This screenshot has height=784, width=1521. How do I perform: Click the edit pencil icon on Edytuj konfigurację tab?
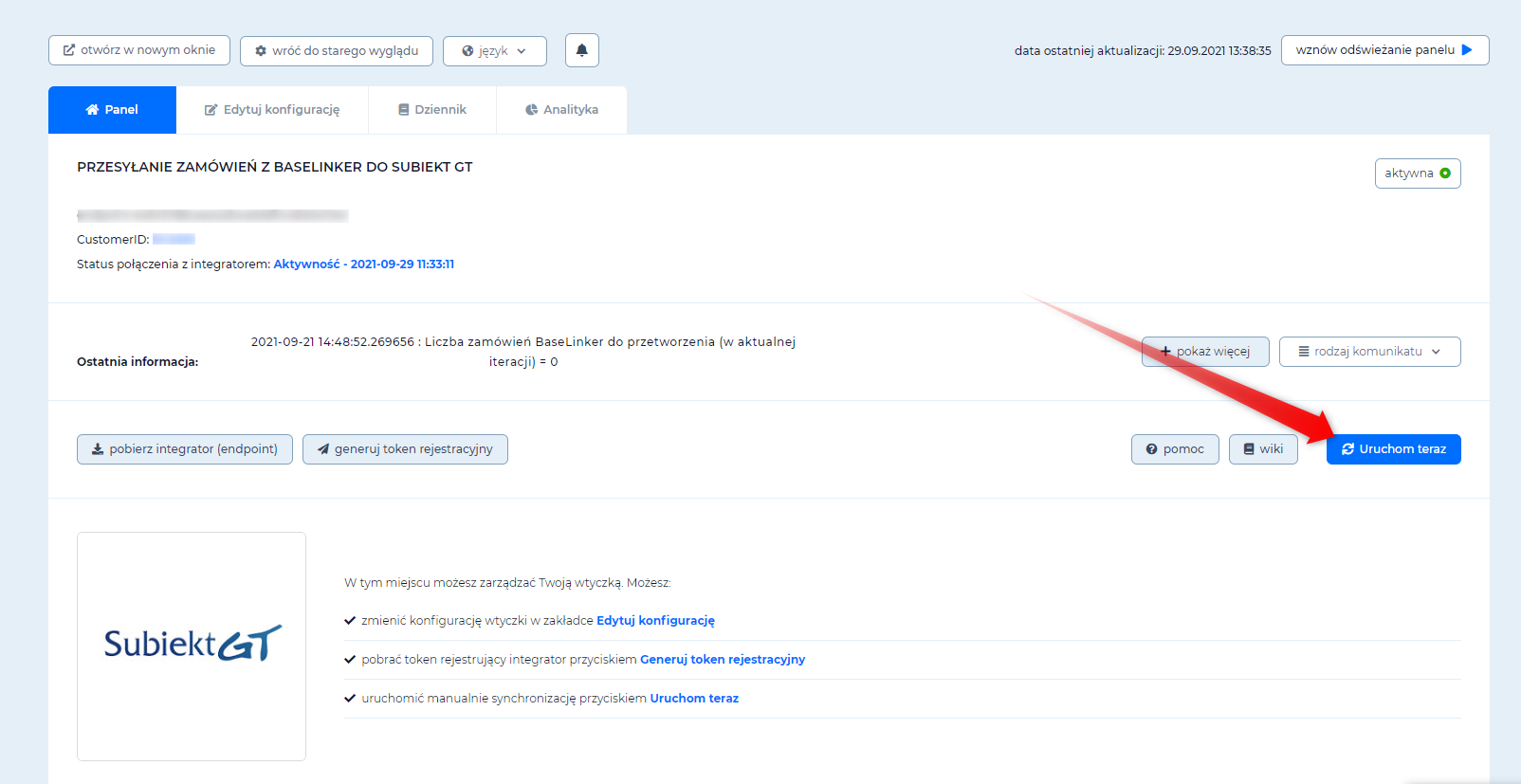pos(211,110)
